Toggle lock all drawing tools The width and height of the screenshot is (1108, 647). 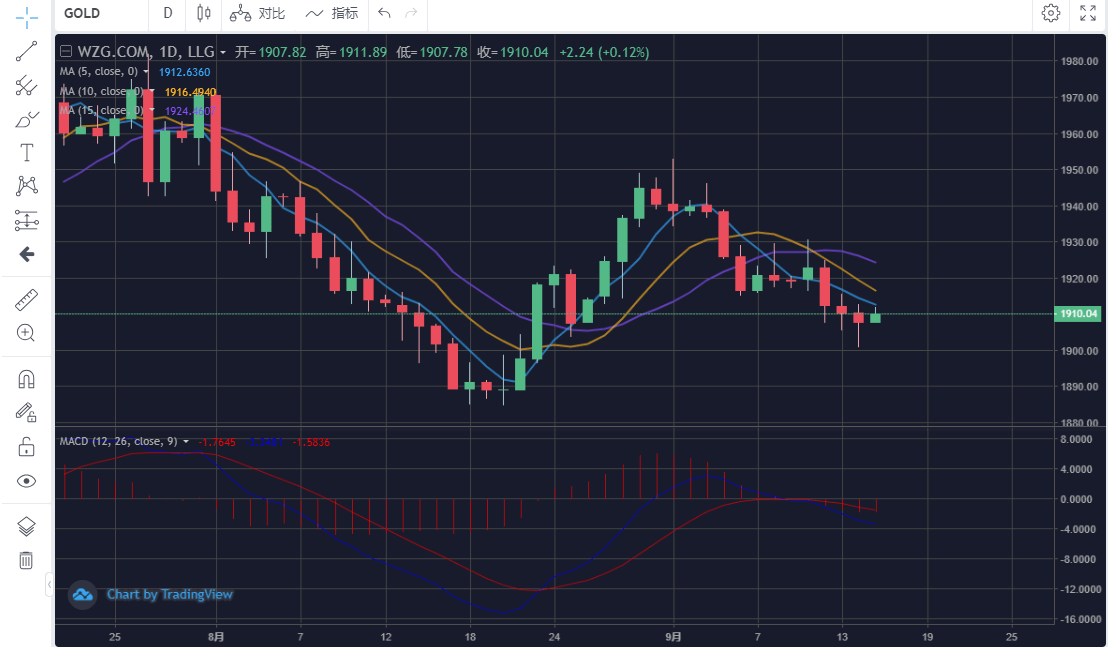pos(27,447)
